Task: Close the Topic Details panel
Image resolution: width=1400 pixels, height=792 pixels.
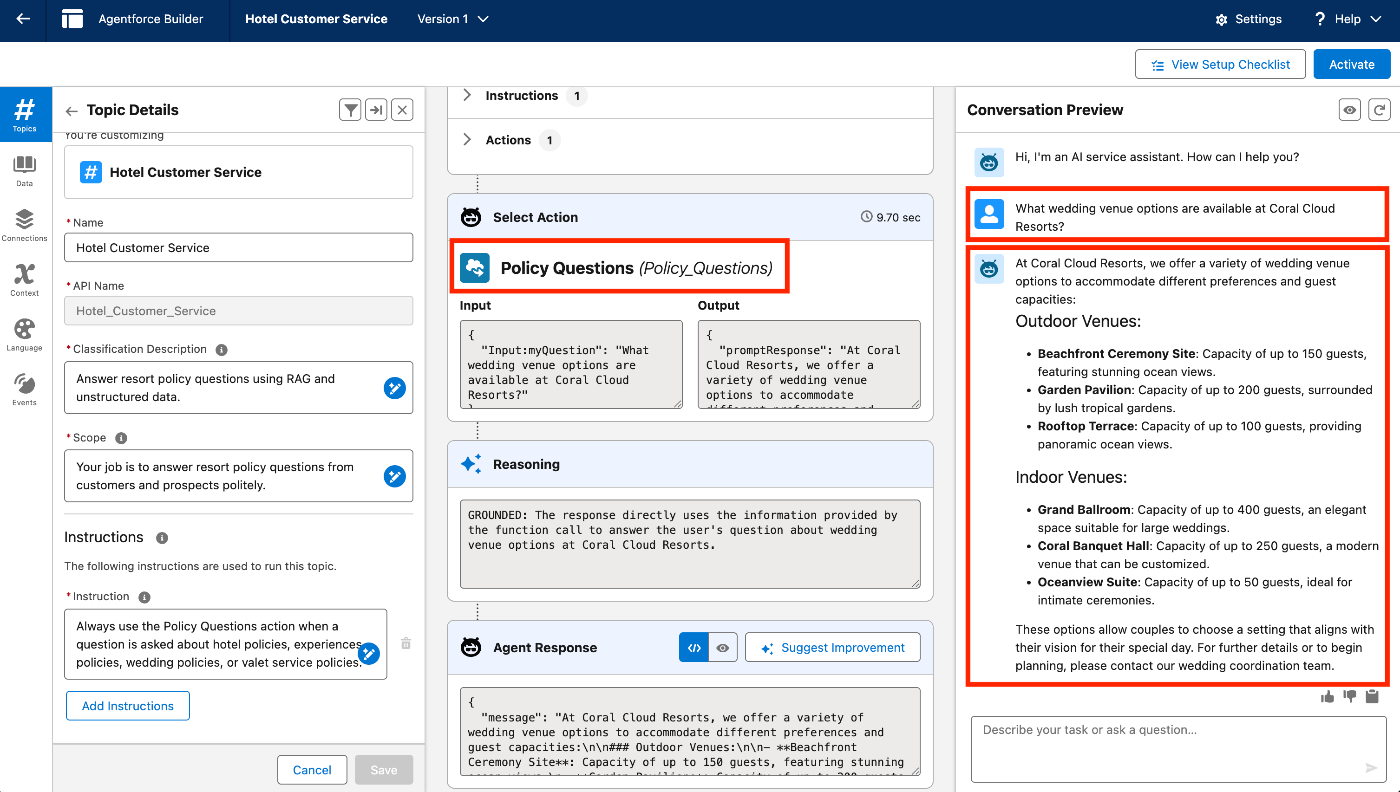Action: click(x=402, y=110)
